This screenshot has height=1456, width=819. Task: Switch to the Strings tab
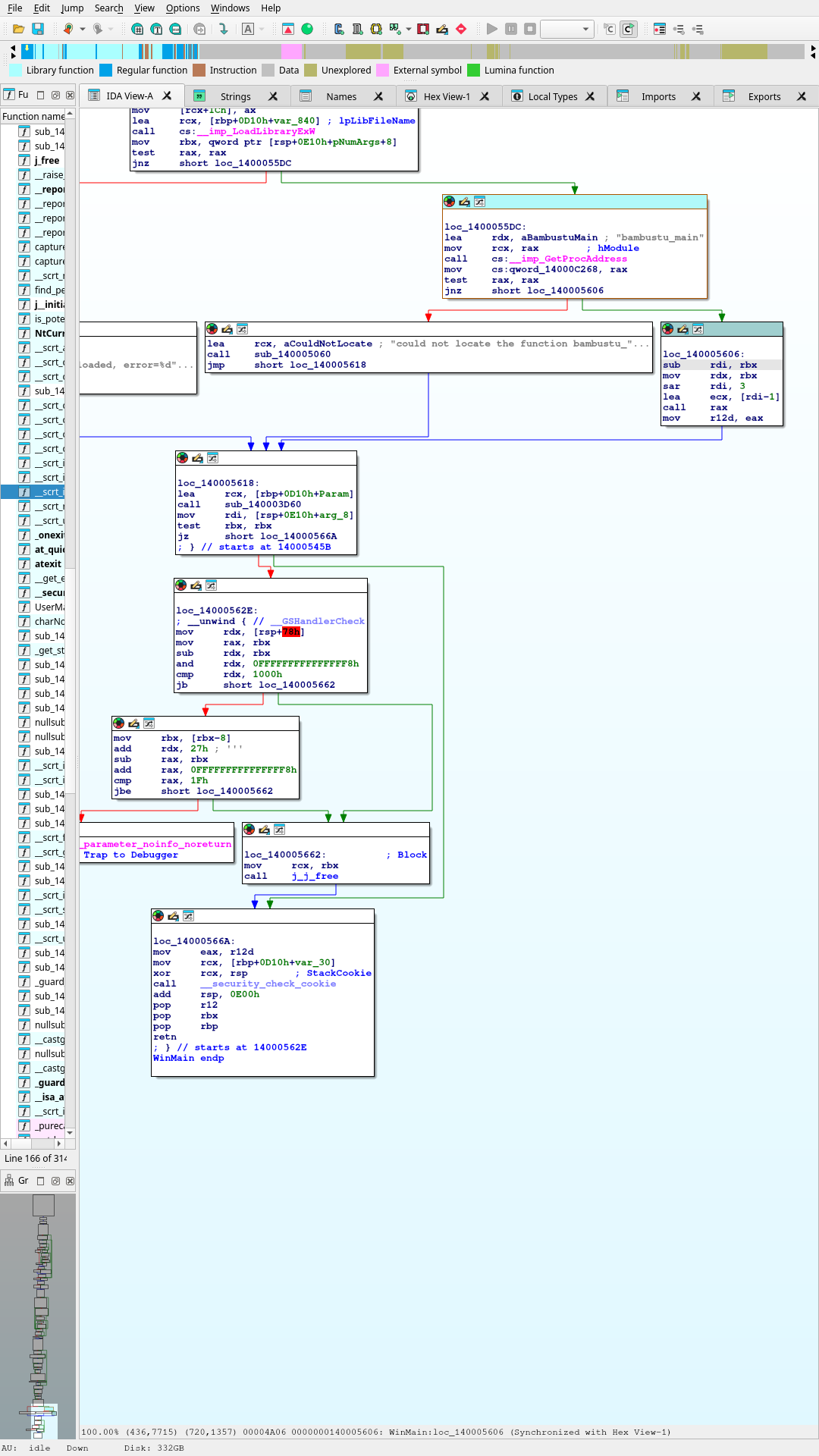(235, 96)
